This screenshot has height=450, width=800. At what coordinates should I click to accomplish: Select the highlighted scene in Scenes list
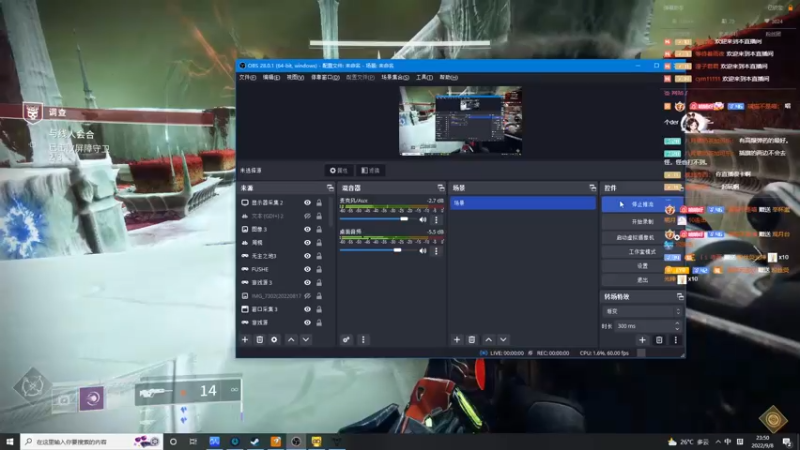523,203
